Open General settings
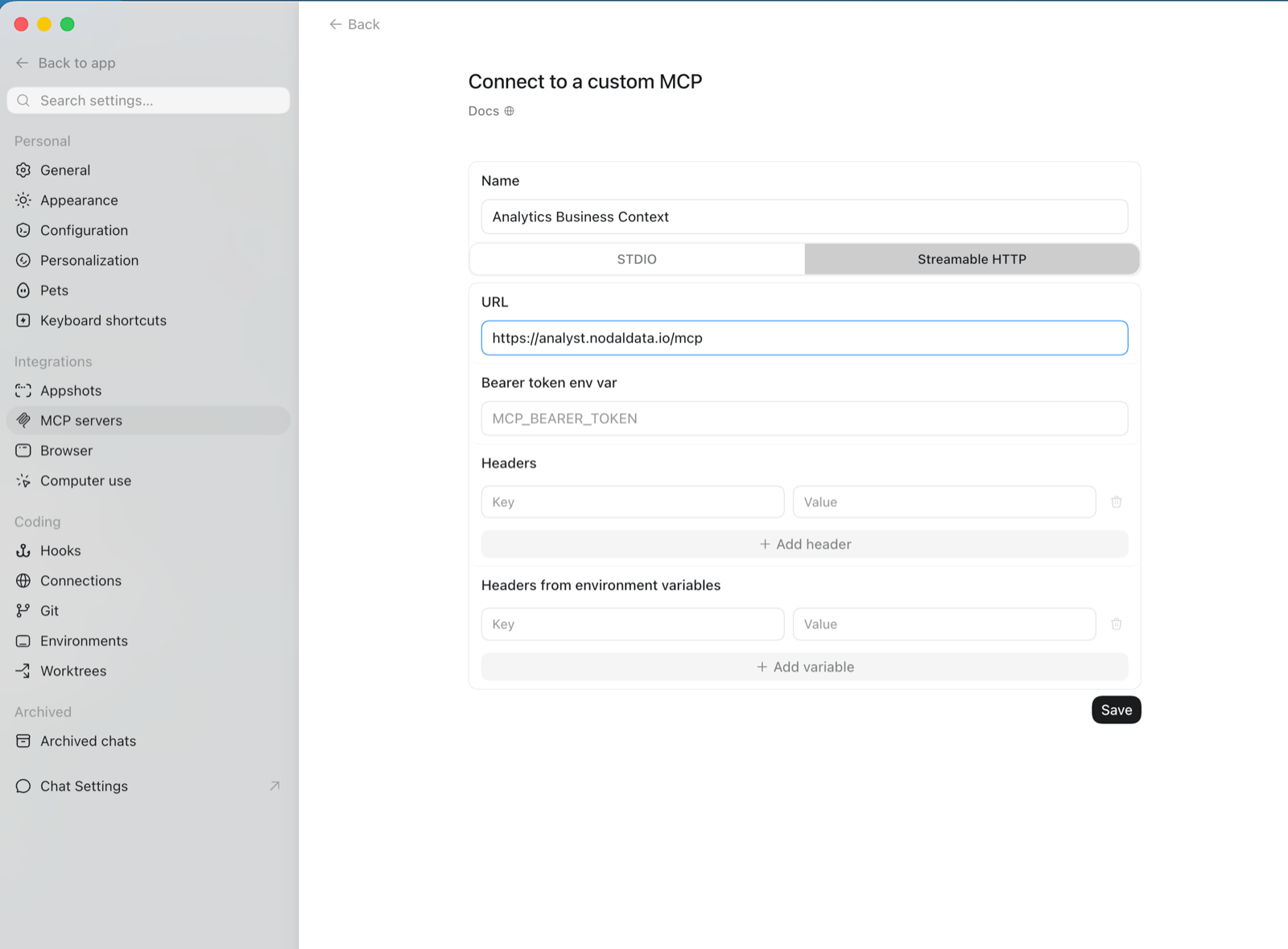 pyautogui.click(x=148, y=170)
